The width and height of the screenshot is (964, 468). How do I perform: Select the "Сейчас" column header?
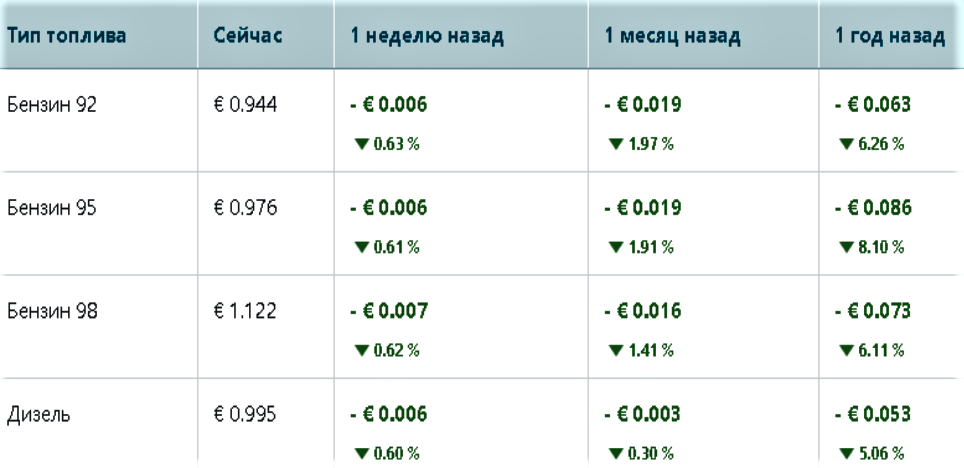248,36
